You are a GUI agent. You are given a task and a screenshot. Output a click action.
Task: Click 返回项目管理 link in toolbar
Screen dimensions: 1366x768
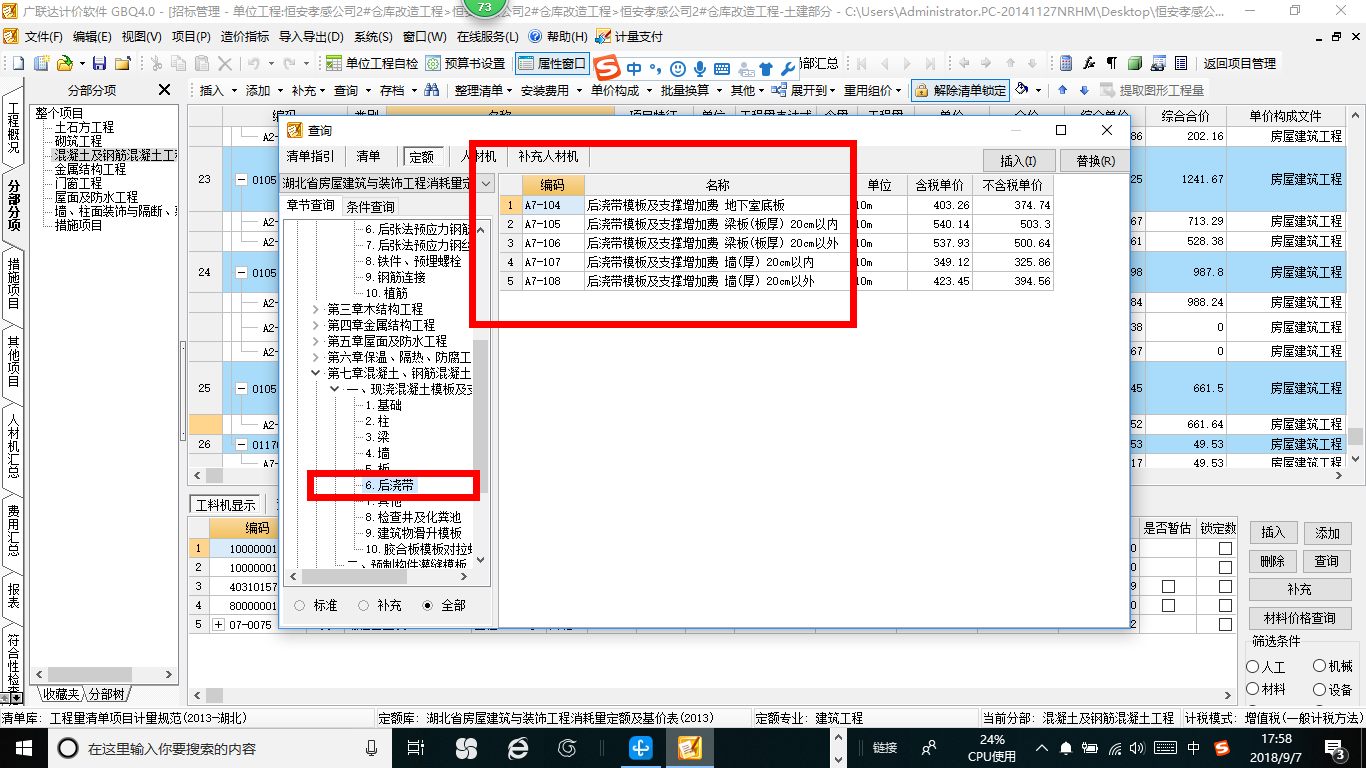(x=1239, y=63)
